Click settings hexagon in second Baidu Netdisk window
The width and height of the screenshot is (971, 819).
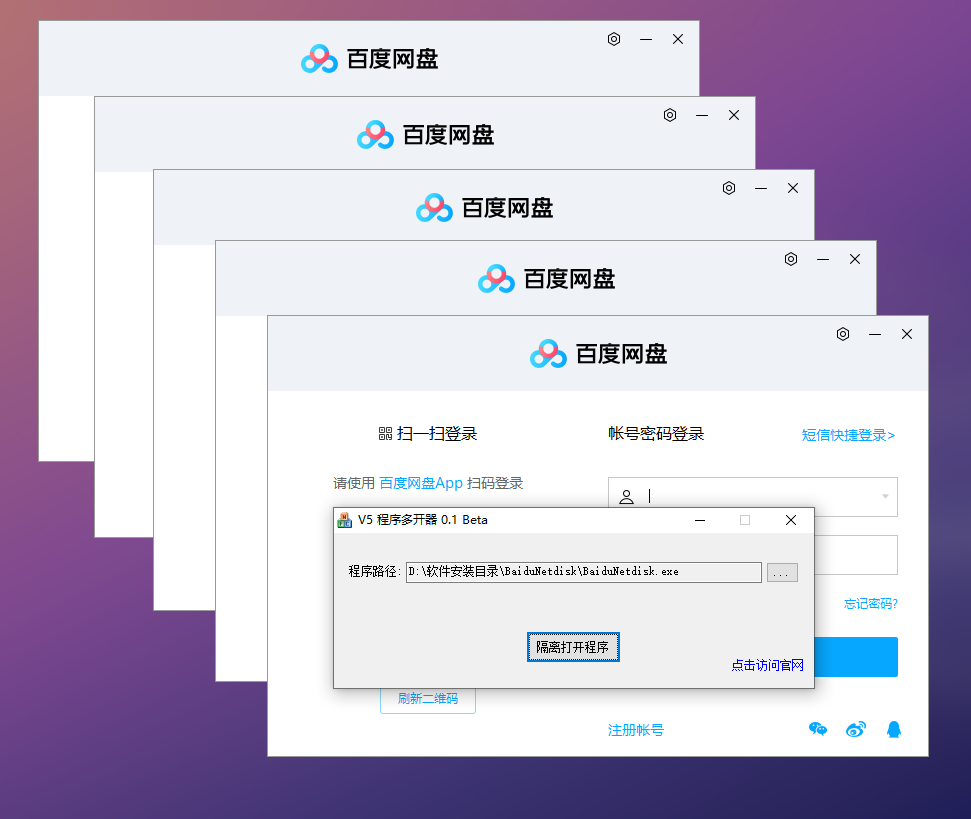(x=670, y=115)
